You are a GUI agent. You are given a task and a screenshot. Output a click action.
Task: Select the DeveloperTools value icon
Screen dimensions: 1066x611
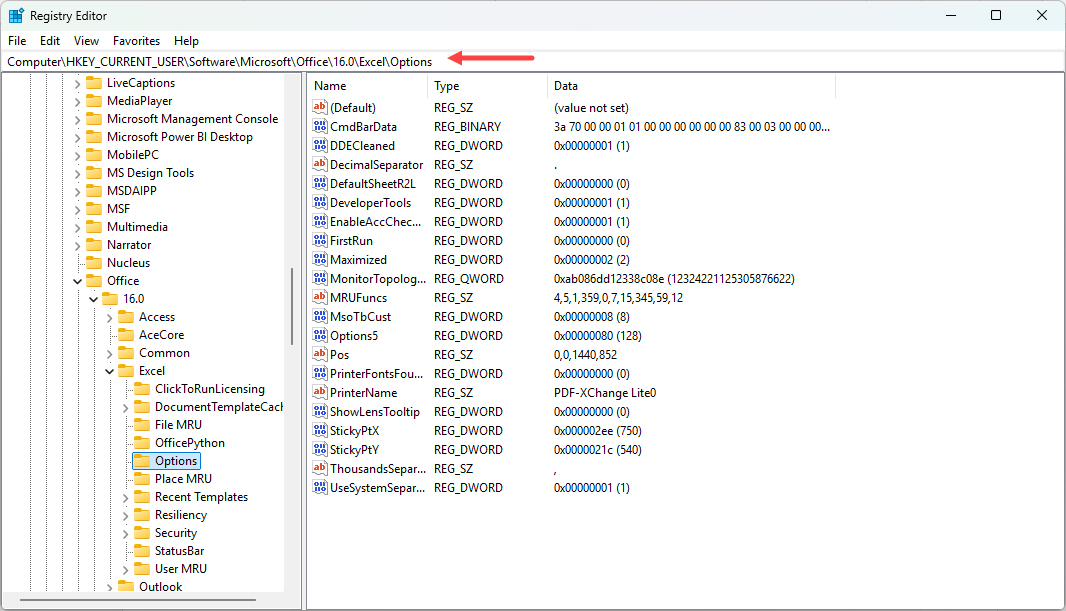(320, 202)
